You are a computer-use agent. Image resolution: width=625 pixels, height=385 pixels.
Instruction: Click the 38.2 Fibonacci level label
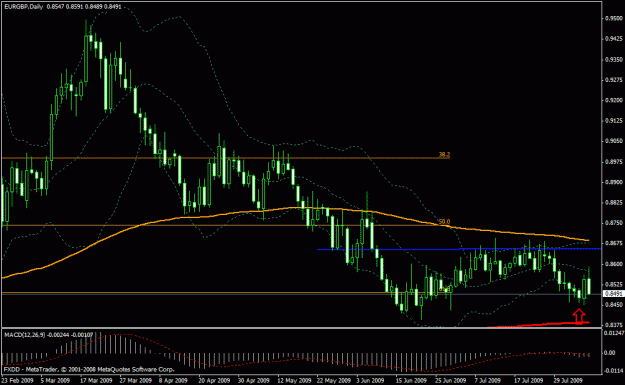pyautogui.click(x=444, y=154)
